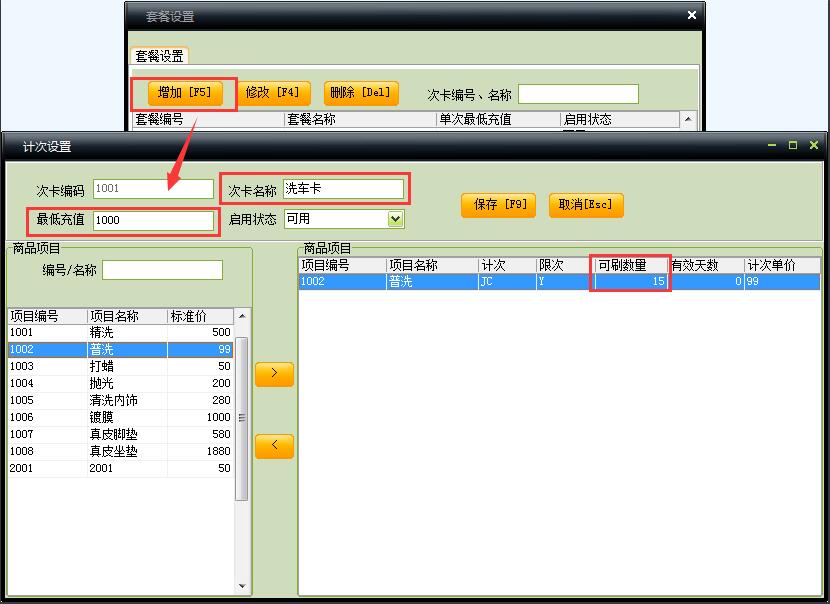Viewport: 830px width, 604px height.
Task: Select the 镀膜 row 1006
Action: 120,417
